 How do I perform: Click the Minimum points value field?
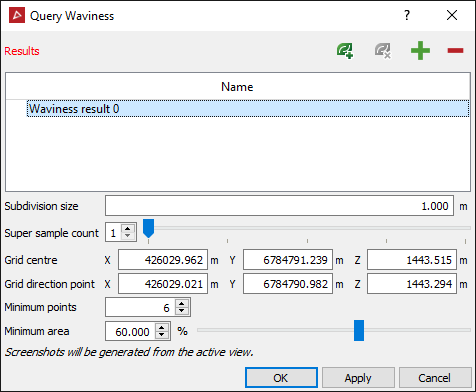pos(140,307)
